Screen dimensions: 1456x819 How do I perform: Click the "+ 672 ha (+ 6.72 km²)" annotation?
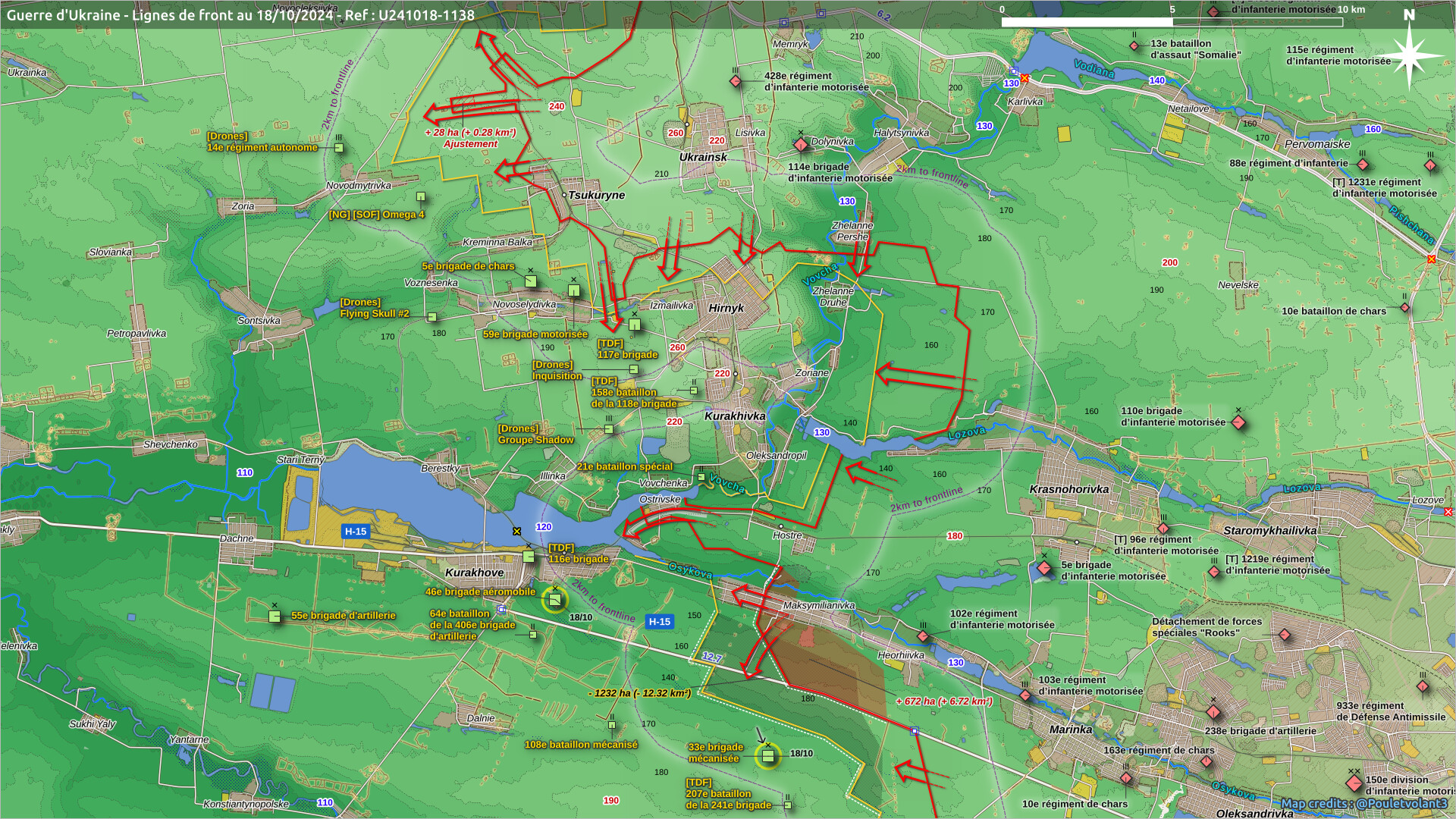coord(944,701)
